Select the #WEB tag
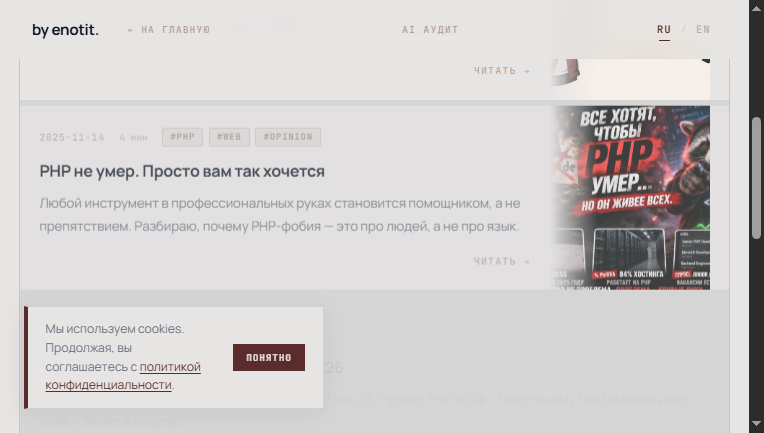Screen dimensions: 764x433 (229, 137)
